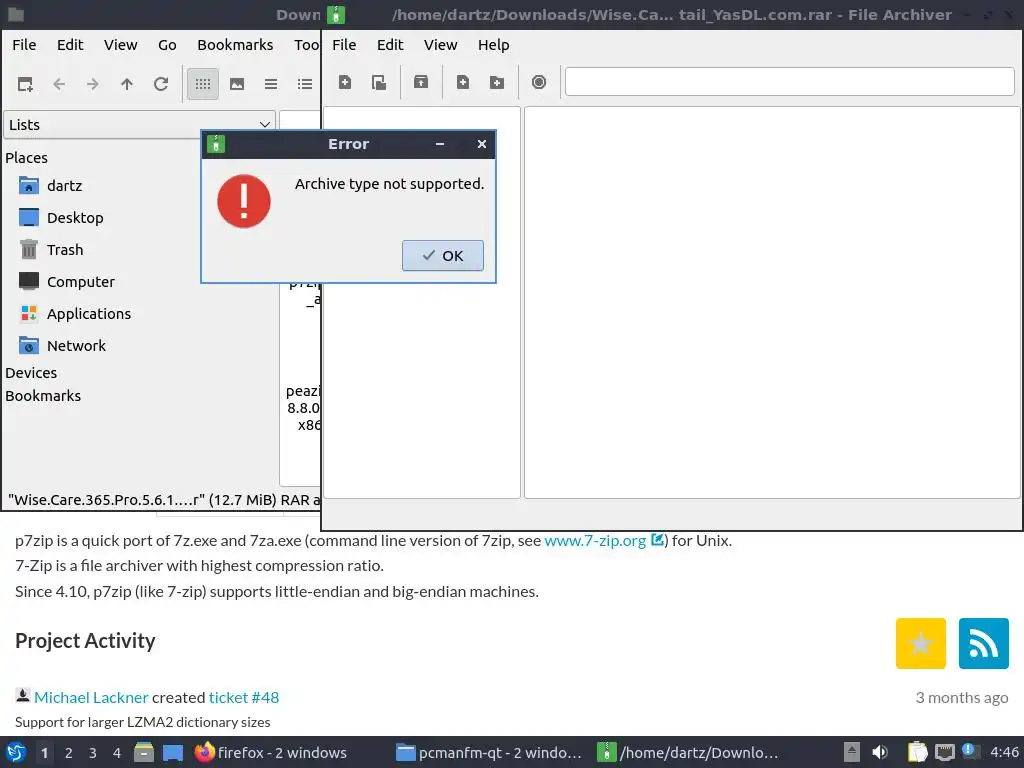Image resolution: width=1024 pixels, height=768 pixels.
Task: Add folder to the archive
Action: coord(497,82)
